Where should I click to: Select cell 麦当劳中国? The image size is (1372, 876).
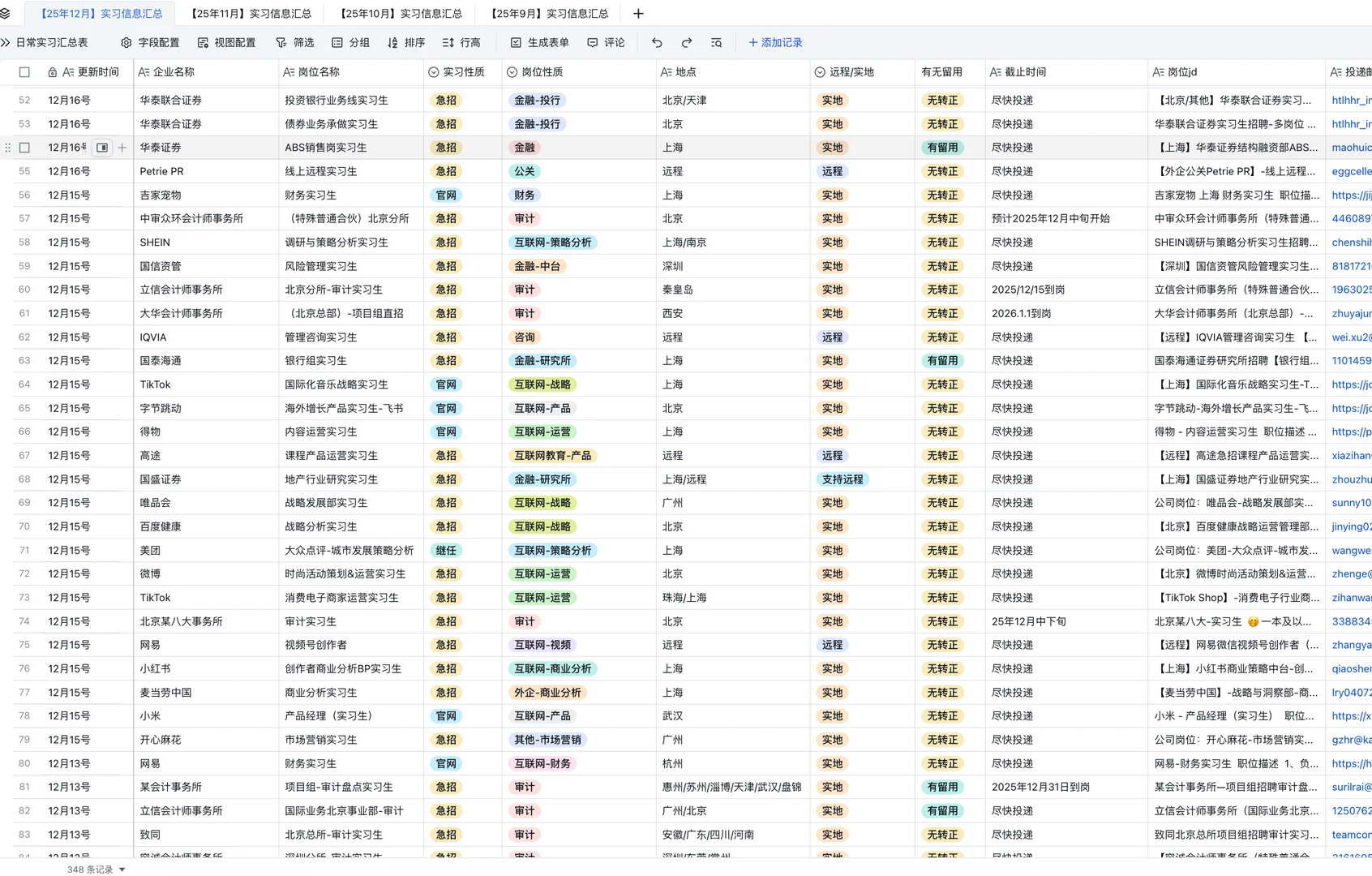(x=206, y=693)
